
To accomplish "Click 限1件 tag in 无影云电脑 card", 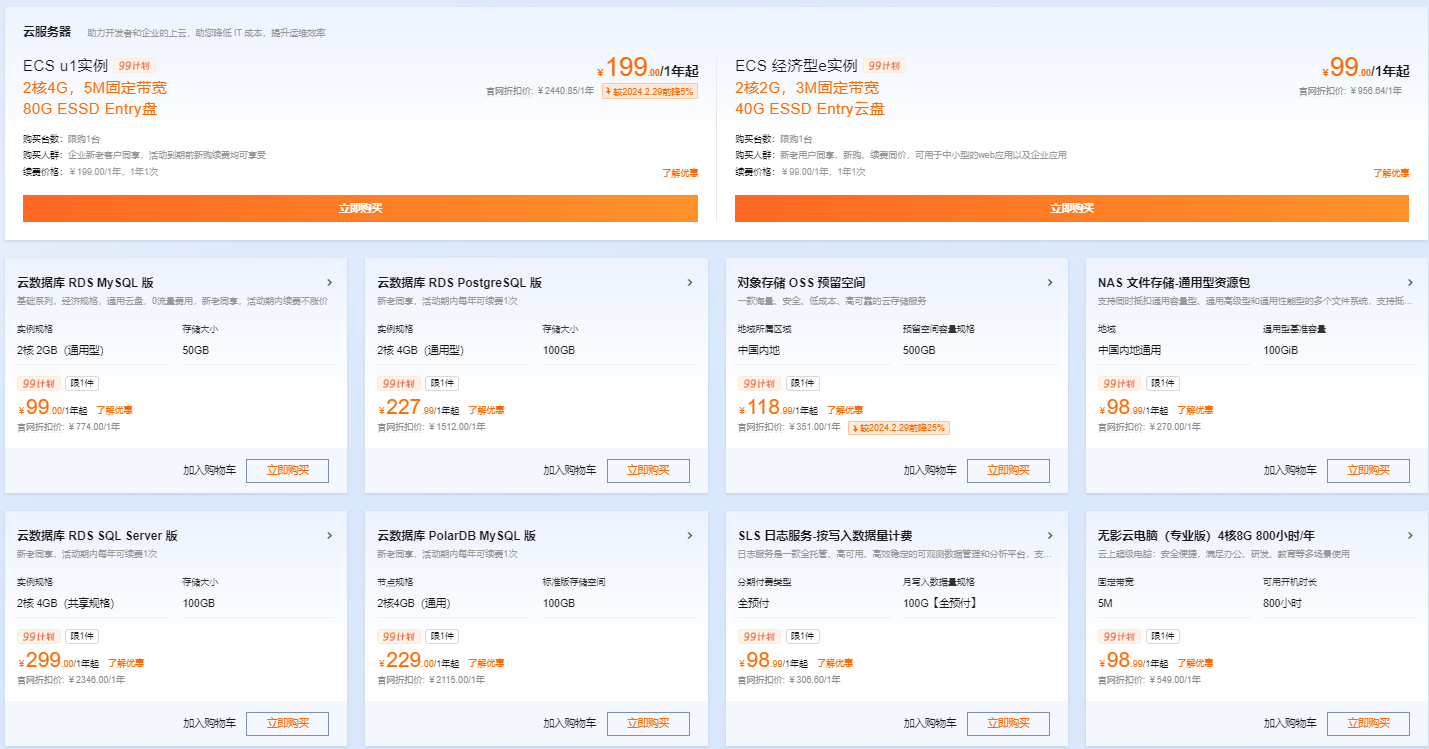I will coord(1162,636).
